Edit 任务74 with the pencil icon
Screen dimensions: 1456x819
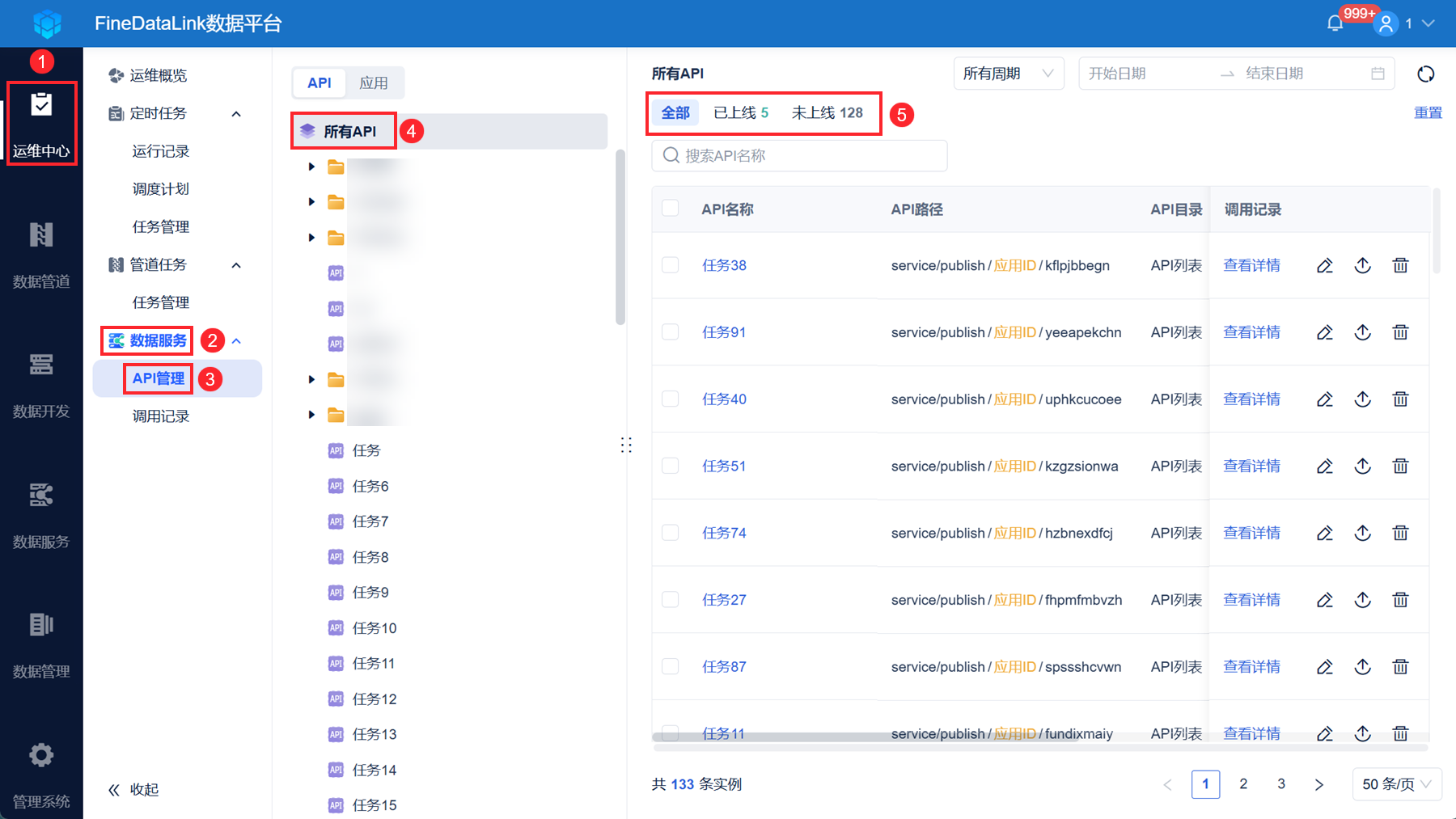point(1325,533)
